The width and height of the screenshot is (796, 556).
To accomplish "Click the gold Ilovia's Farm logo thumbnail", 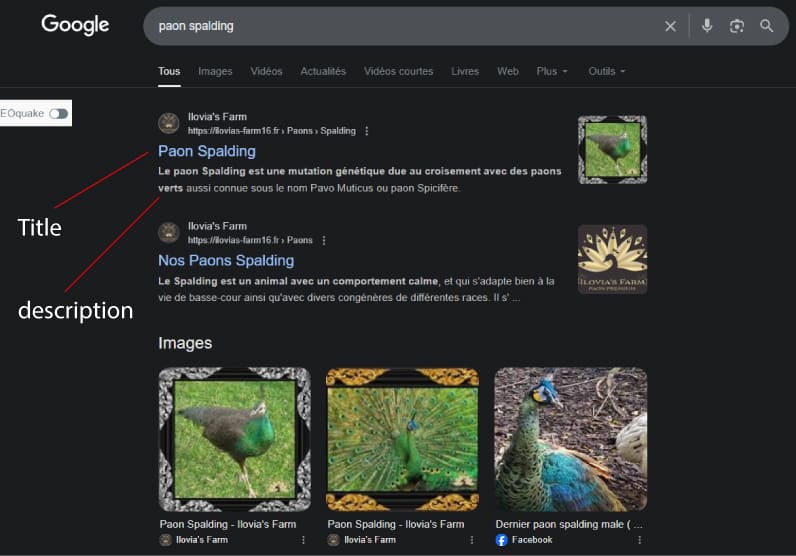I will coord(612,259).
